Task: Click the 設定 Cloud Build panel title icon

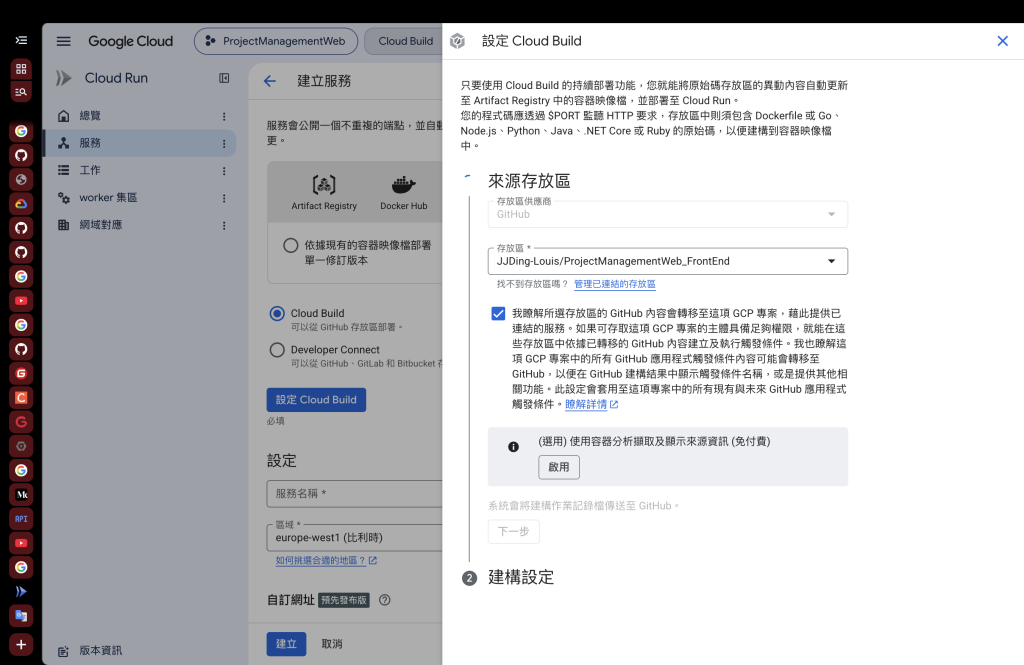Action: coord(458,41)
